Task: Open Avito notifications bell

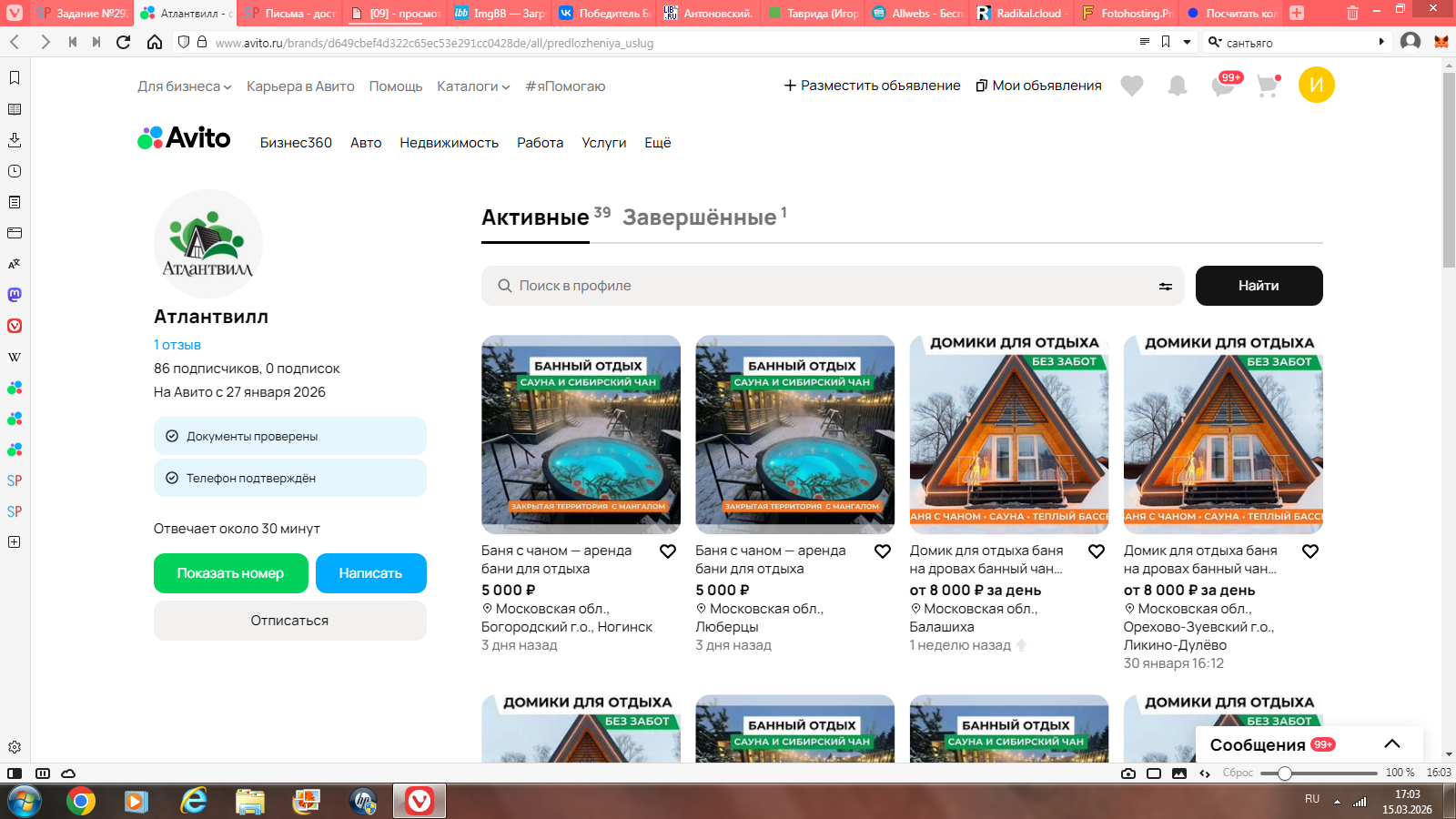Action: [x=1178, y=86]
